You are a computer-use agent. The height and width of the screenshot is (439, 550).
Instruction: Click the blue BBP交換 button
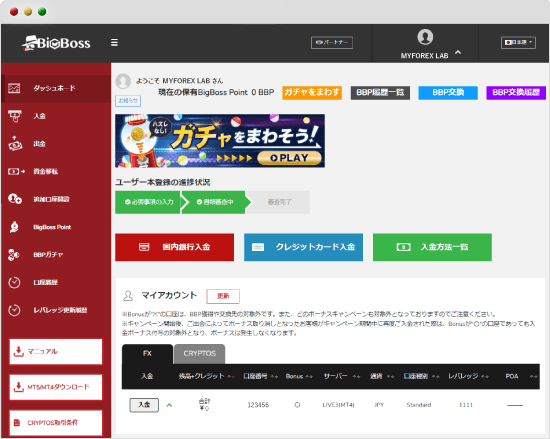pyautogui.click(x=448, y=93)
